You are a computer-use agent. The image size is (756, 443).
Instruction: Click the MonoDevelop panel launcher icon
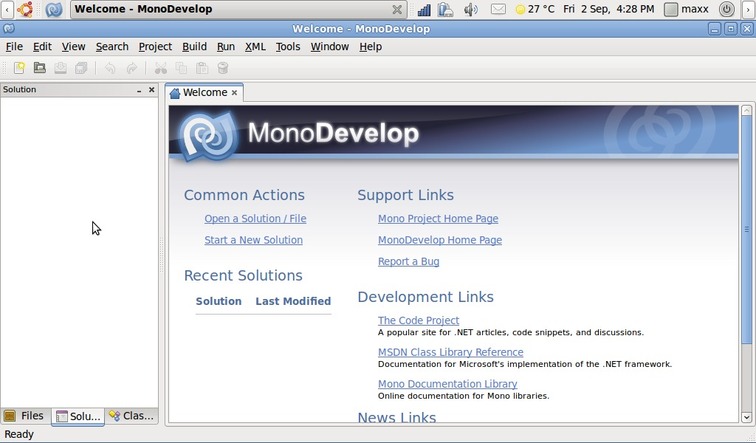point(54,9)
